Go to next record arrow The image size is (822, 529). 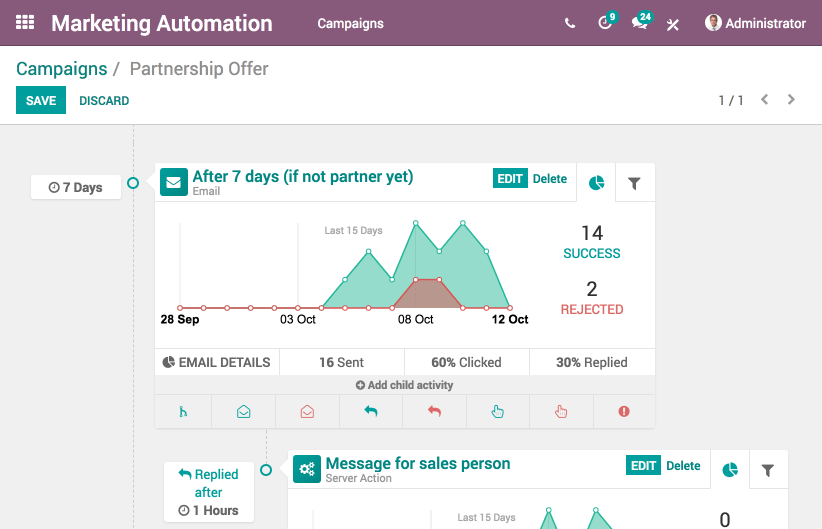pos(791,100)
